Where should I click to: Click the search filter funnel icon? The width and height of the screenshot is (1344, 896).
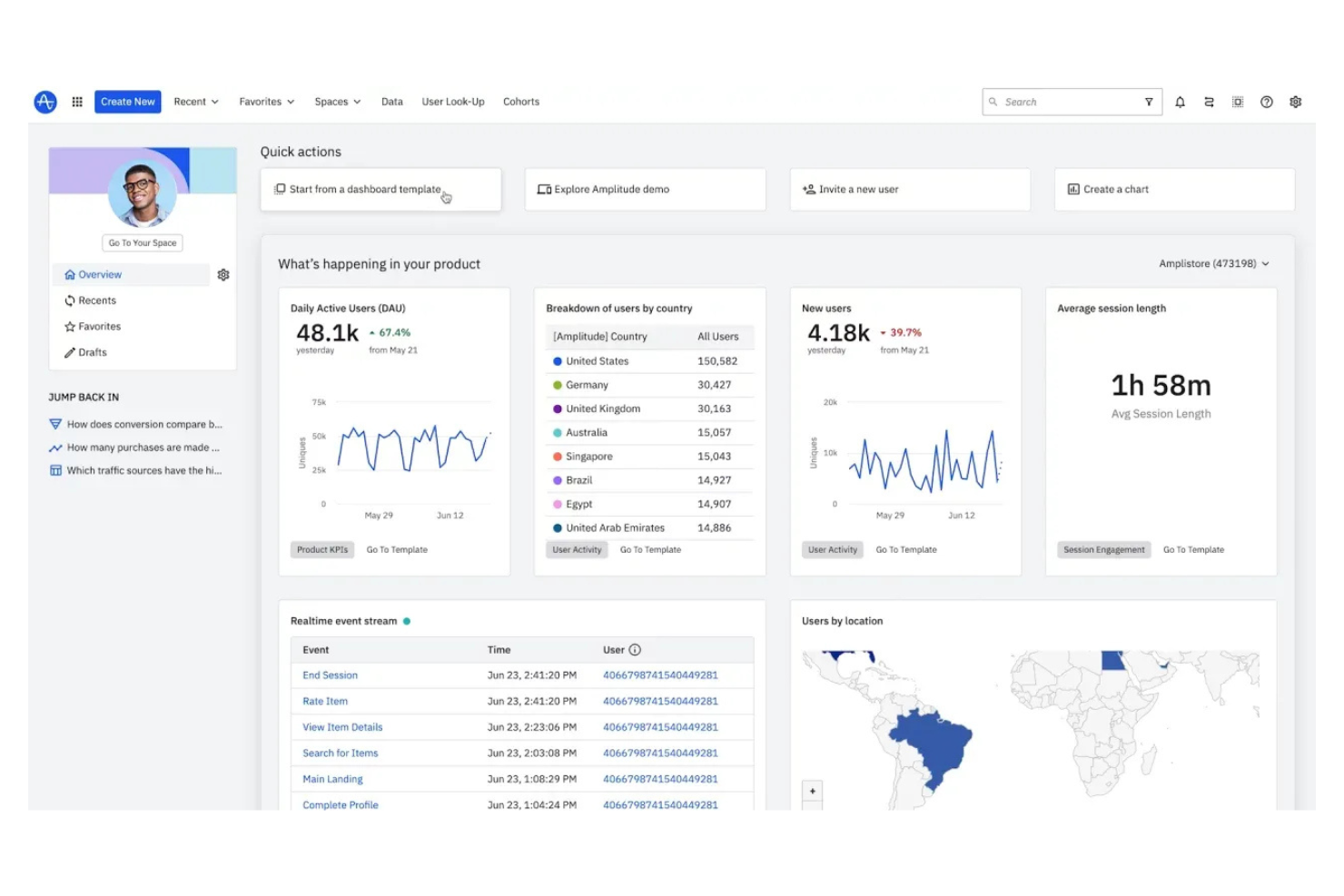pyautogui.click(x=1149, y=102)
